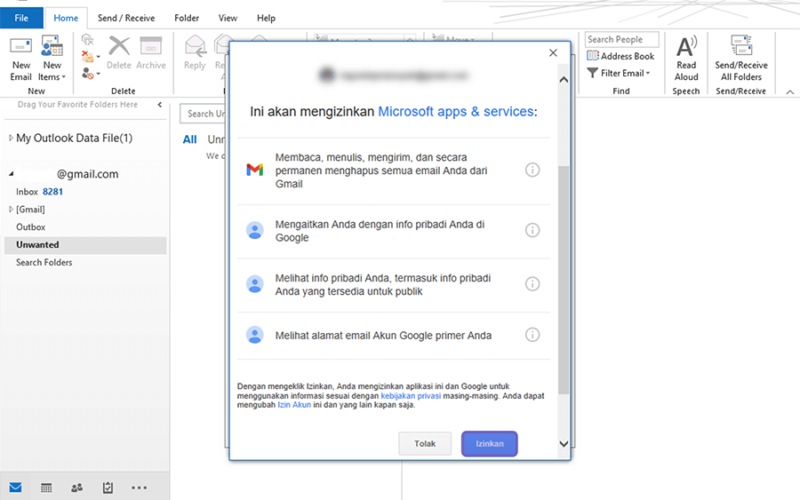Click the mailbox search field
Screen dimensions: 800x500
pyautogui.click(x=204, y=113)
